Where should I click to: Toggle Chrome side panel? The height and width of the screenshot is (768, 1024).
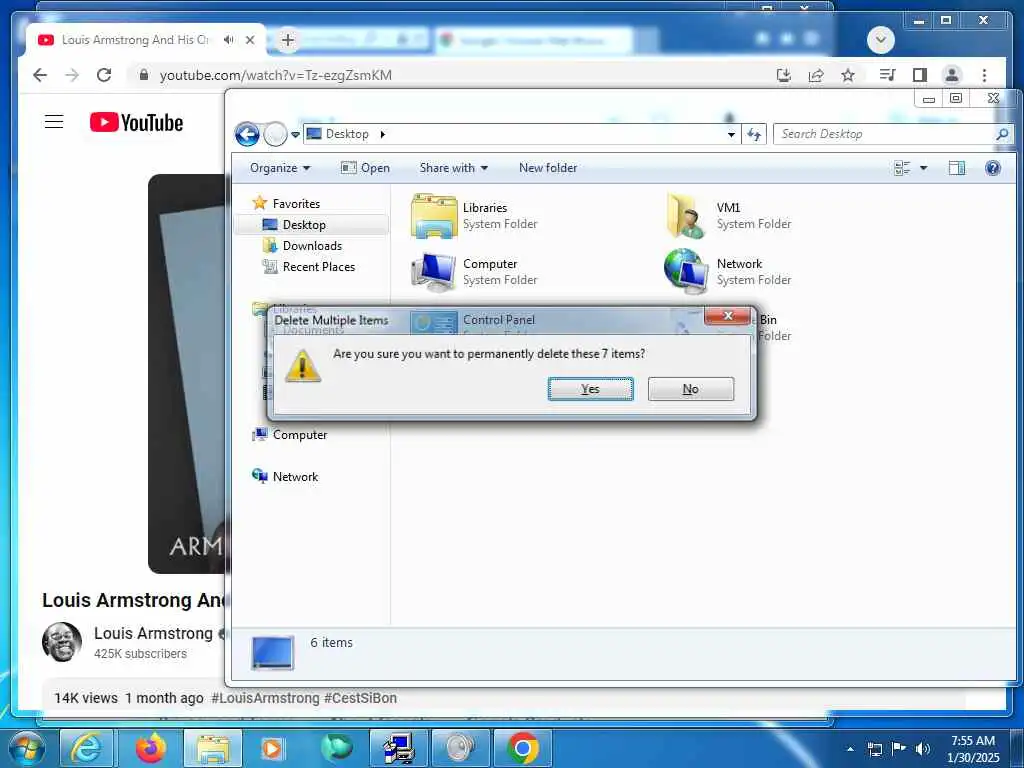[920, 75]
